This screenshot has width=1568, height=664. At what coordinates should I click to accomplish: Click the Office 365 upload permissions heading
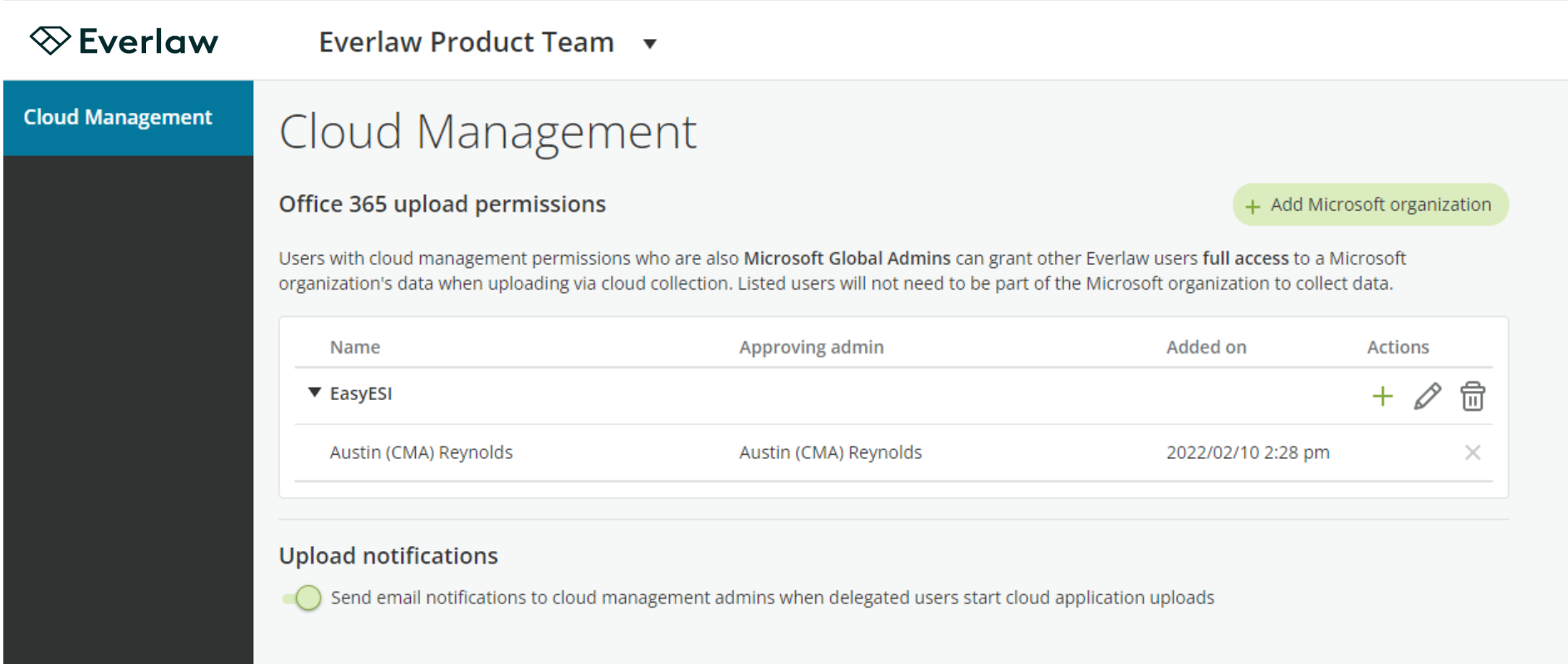(x=442, y=204)
